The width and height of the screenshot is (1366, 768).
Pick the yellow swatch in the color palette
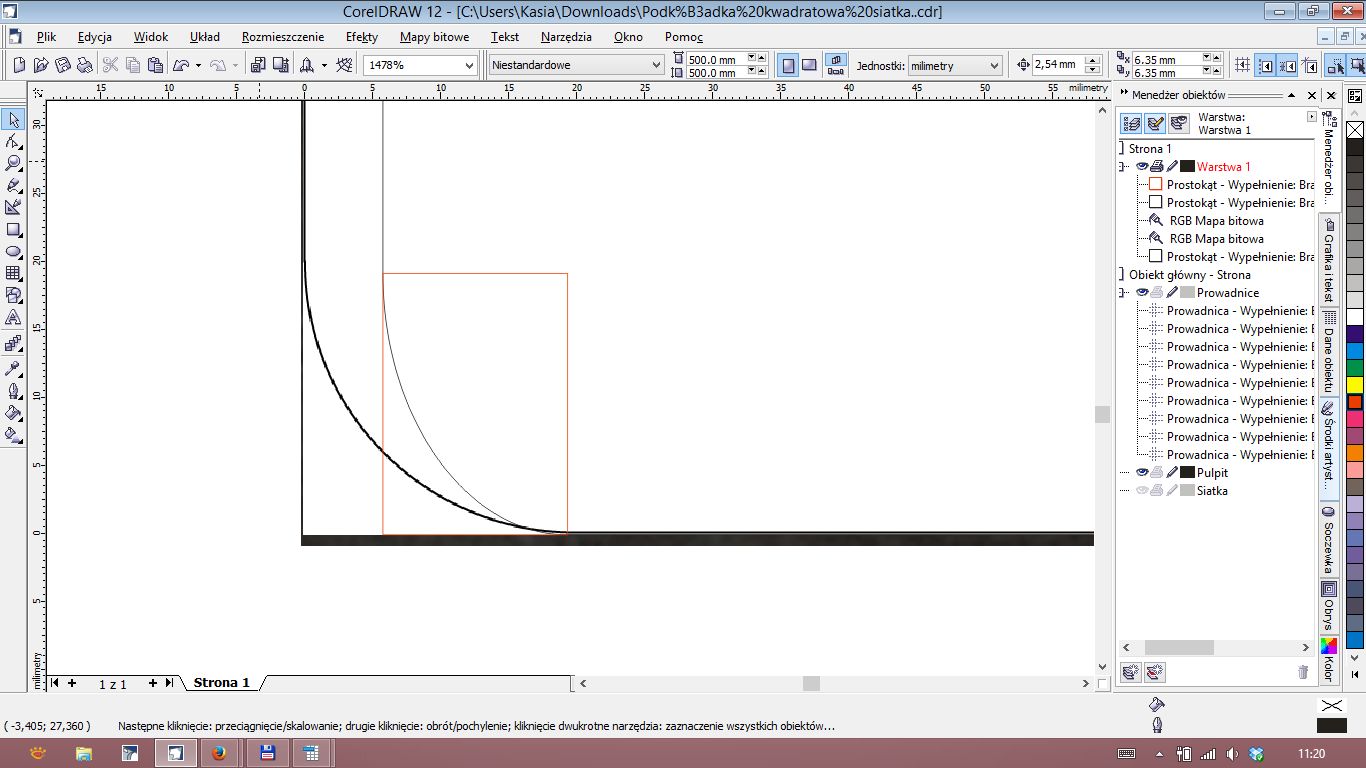(x=1355, y=385)
